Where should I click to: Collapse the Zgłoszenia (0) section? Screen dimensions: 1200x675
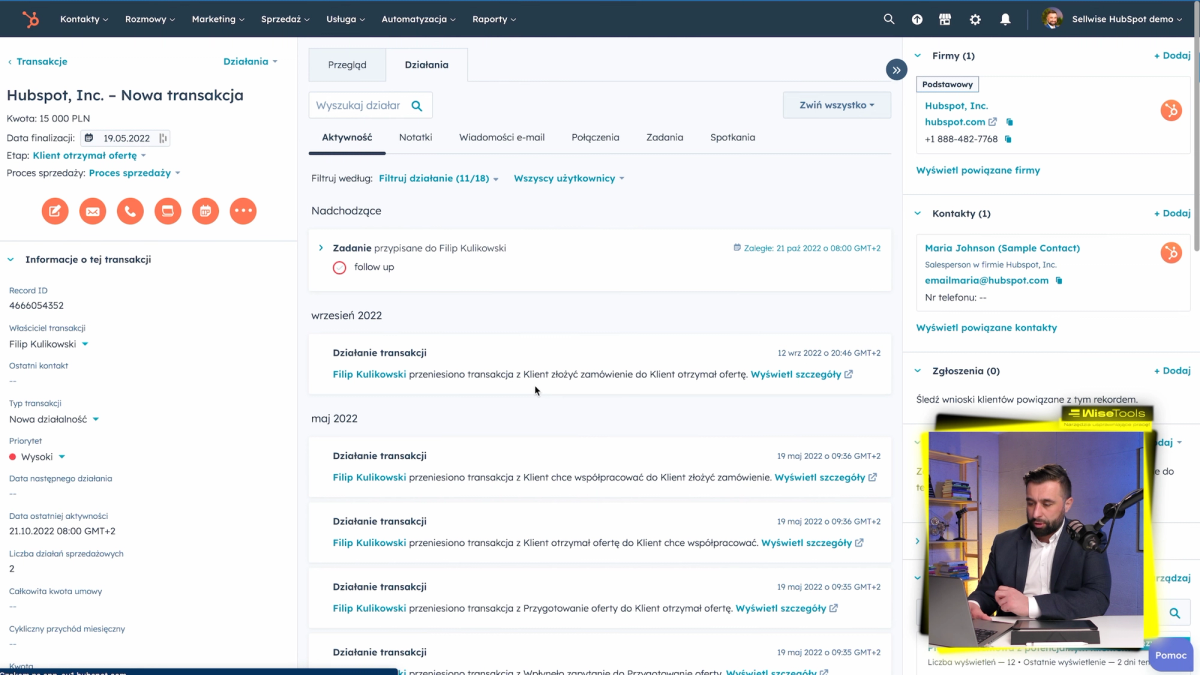tap(918, 371)
